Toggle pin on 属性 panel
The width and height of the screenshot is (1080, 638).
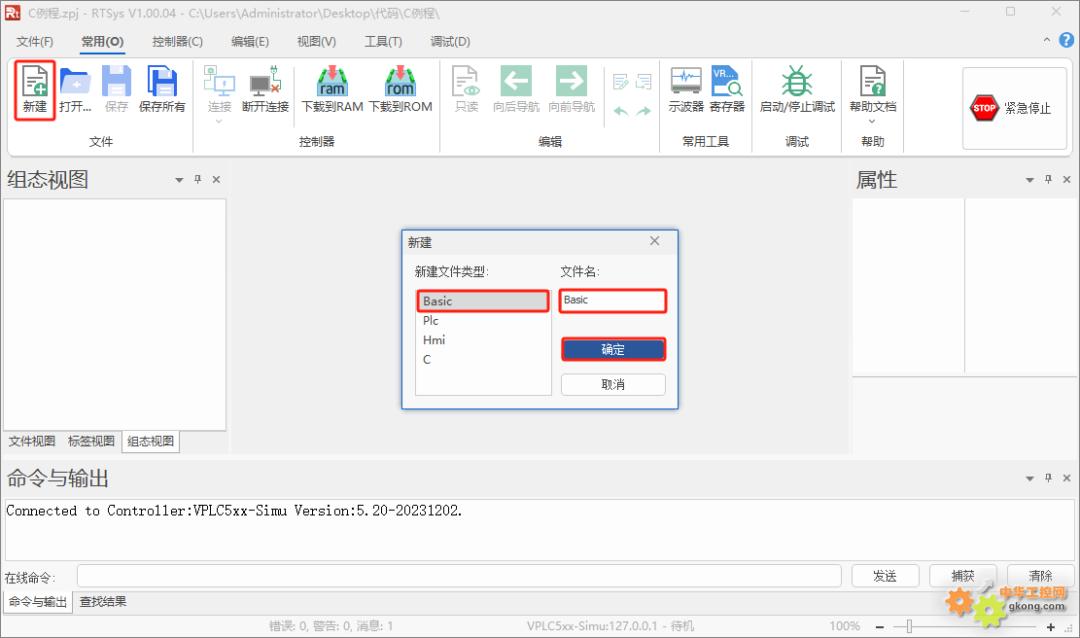(1048, 180)
